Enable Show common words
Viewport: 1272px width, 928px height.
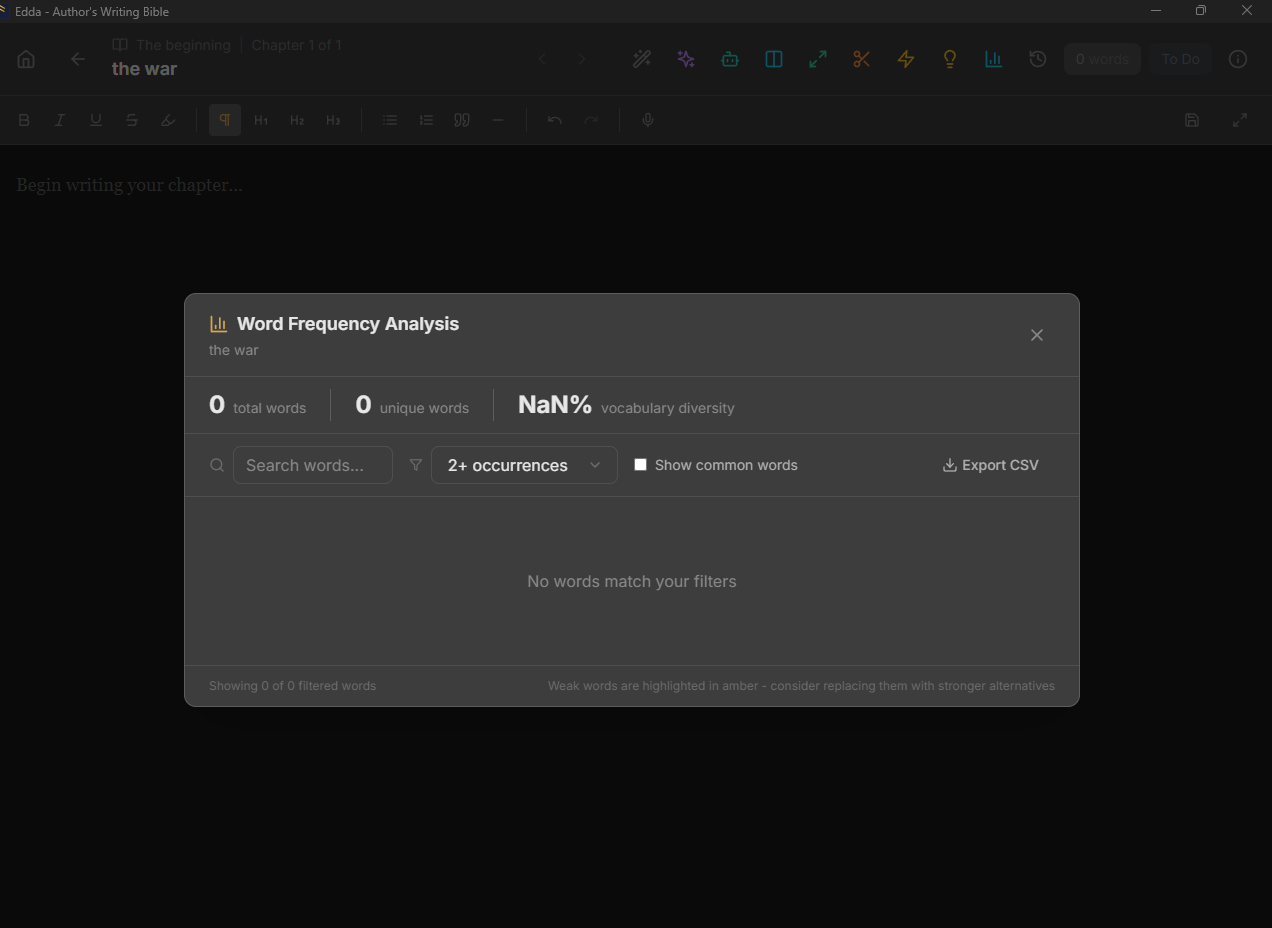640,464
